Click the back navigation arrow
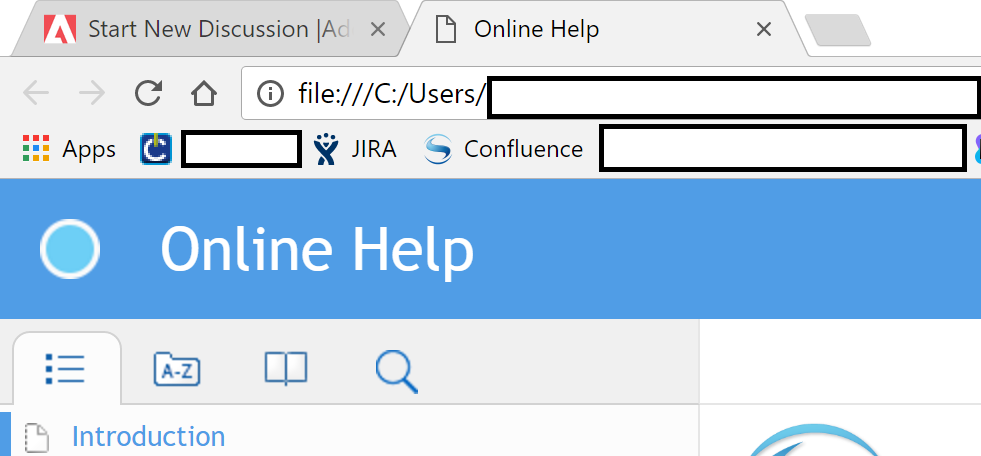 coord(36,94)
